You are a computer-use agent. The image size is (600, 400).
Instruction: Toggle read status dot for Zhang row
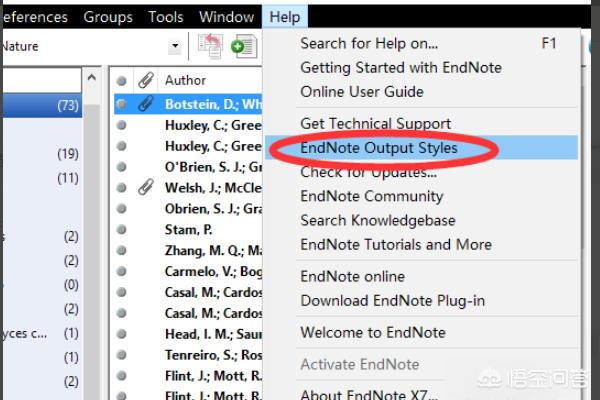(122, 250)
